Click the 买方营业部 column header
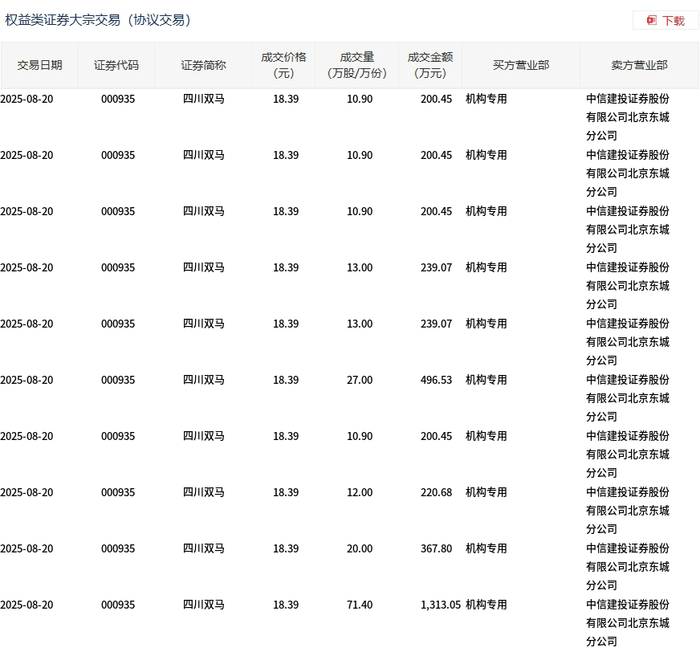700x652 pixels. [x=521, y=65]
